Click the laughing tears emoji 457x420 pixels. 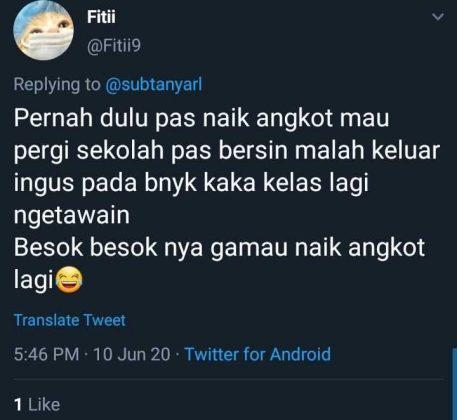click(x=68, y=280)
